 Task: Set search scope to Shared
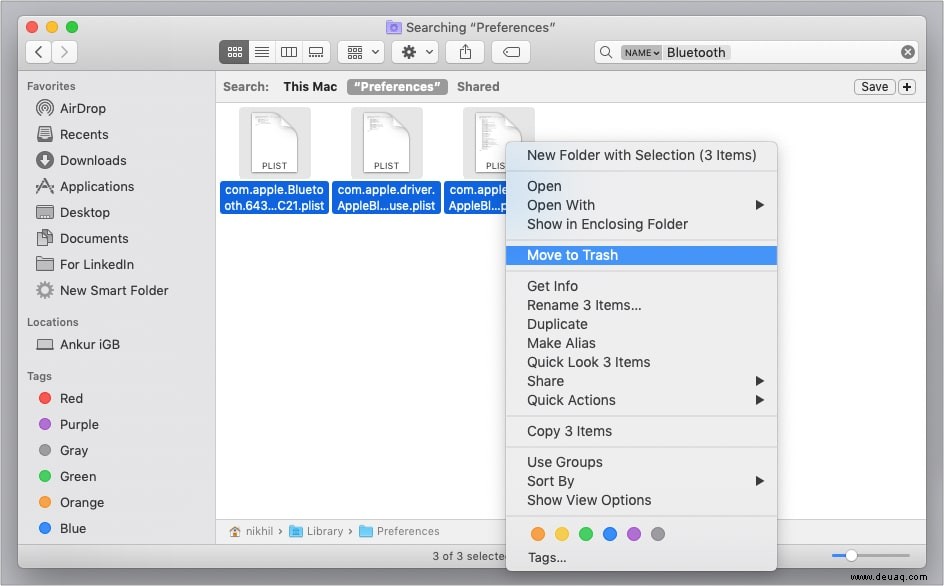(x=478, y=87)
